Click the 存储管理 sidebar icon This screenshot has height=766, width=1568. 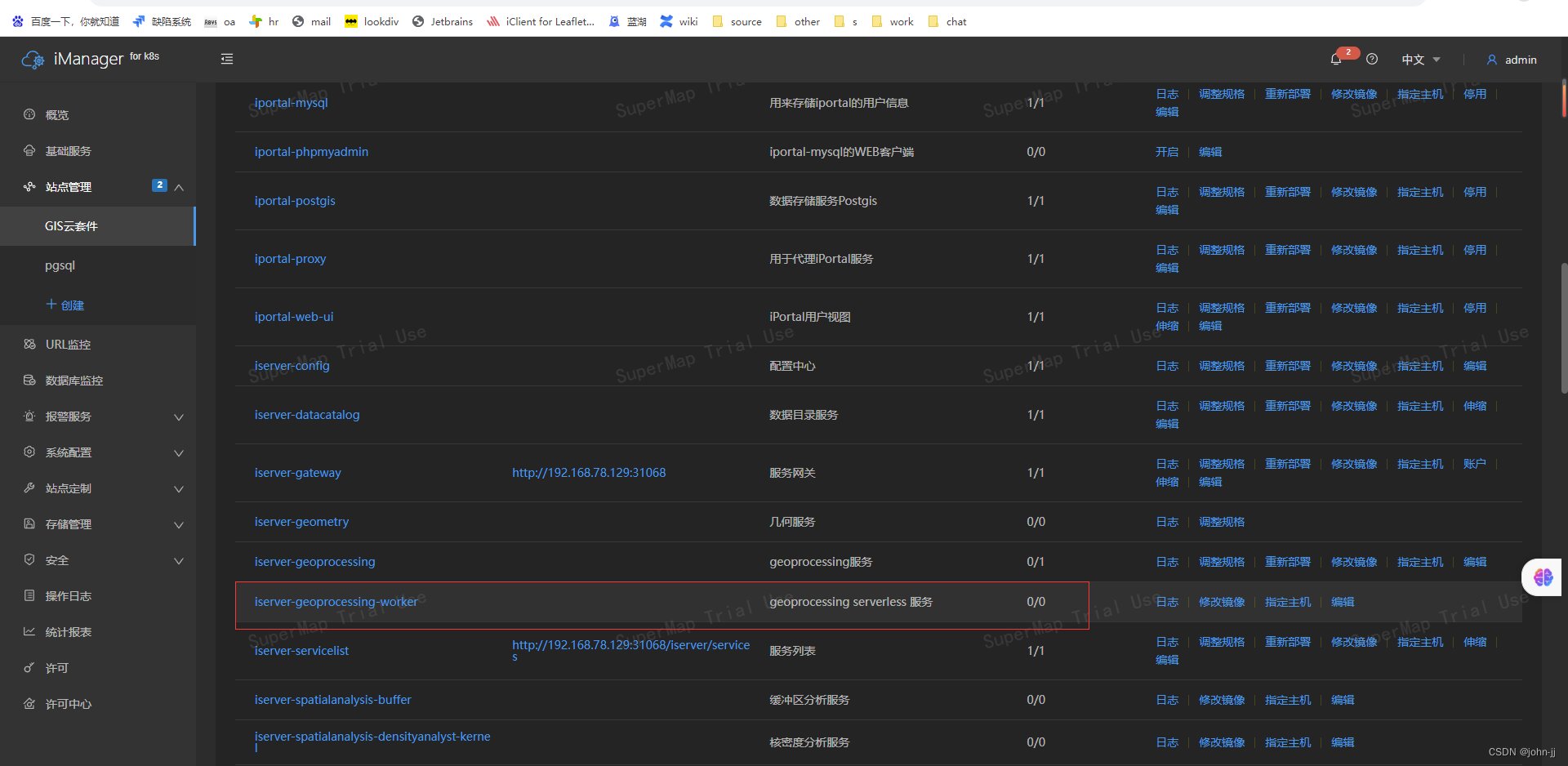[x=29, y=523]
